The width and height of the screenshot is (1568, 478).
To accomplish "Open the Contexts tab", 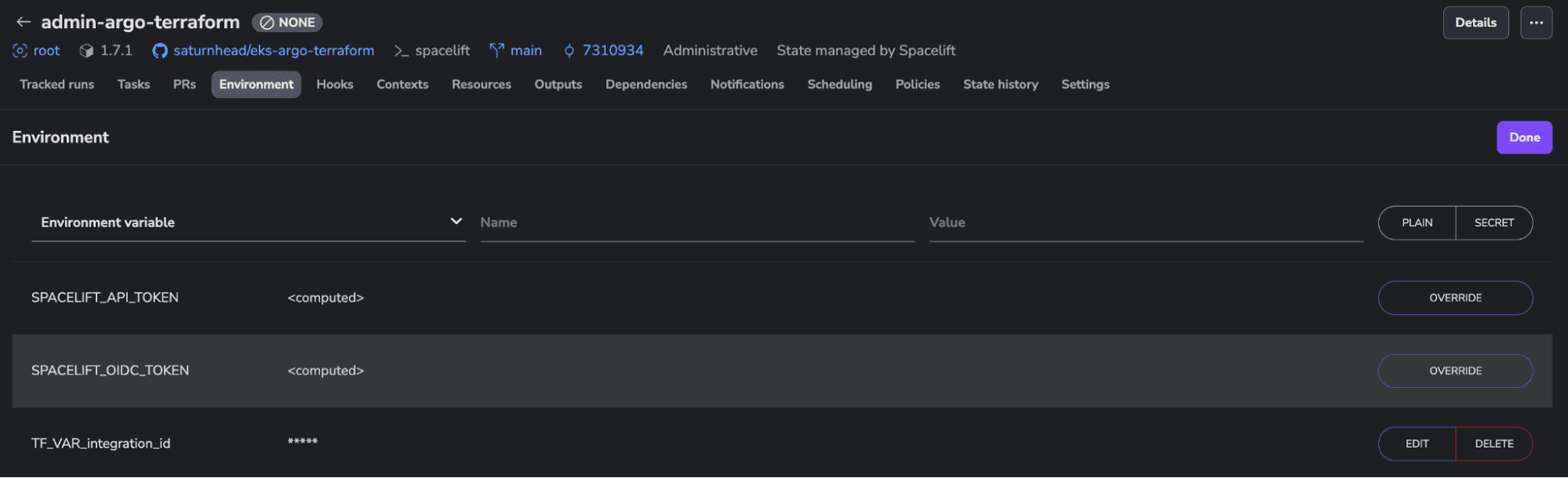I will coord(402,85).
